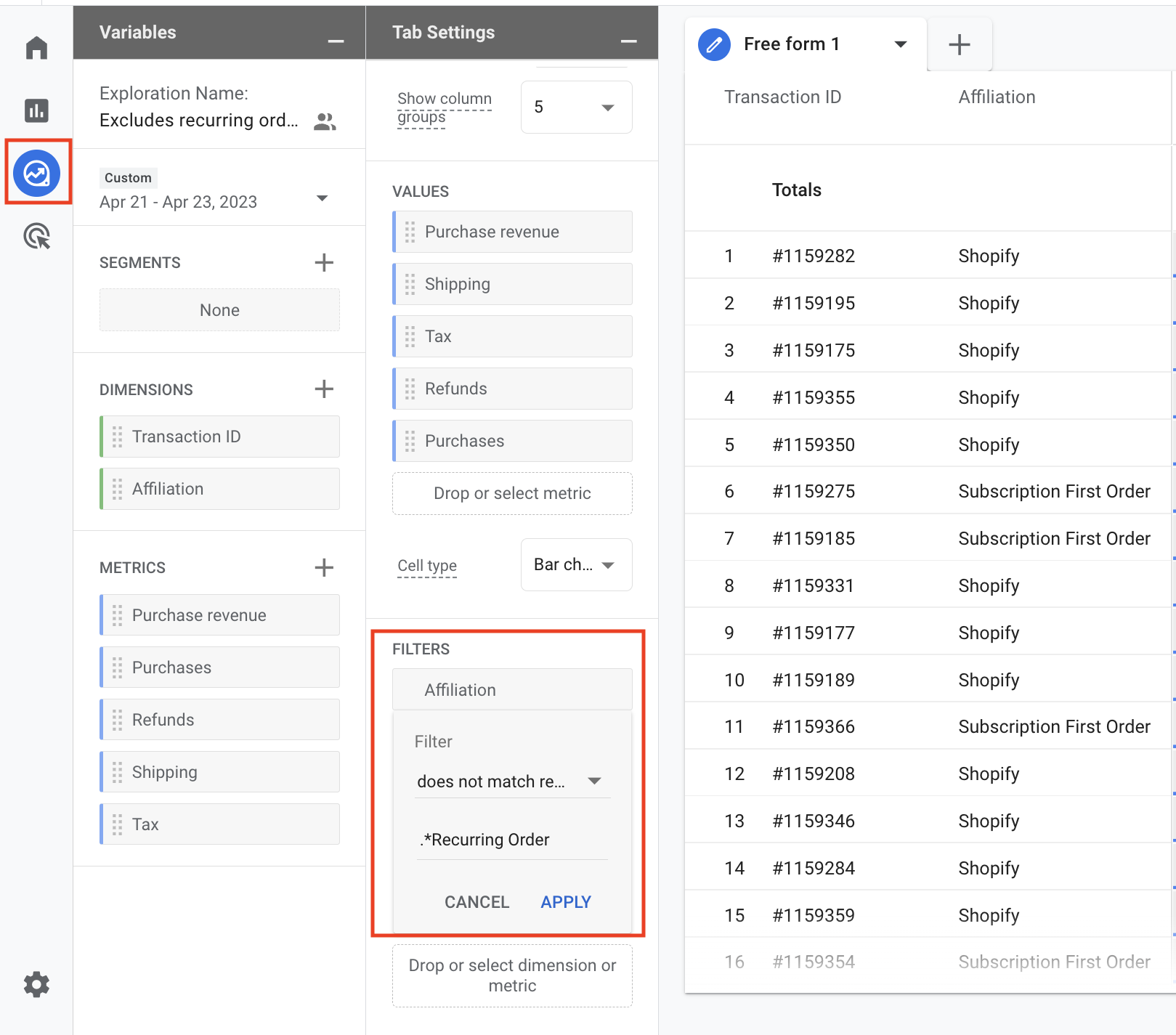Click transaction #1159355 cell
Viewport: 1176px width, 1035px height.
[x=814, y=397]
